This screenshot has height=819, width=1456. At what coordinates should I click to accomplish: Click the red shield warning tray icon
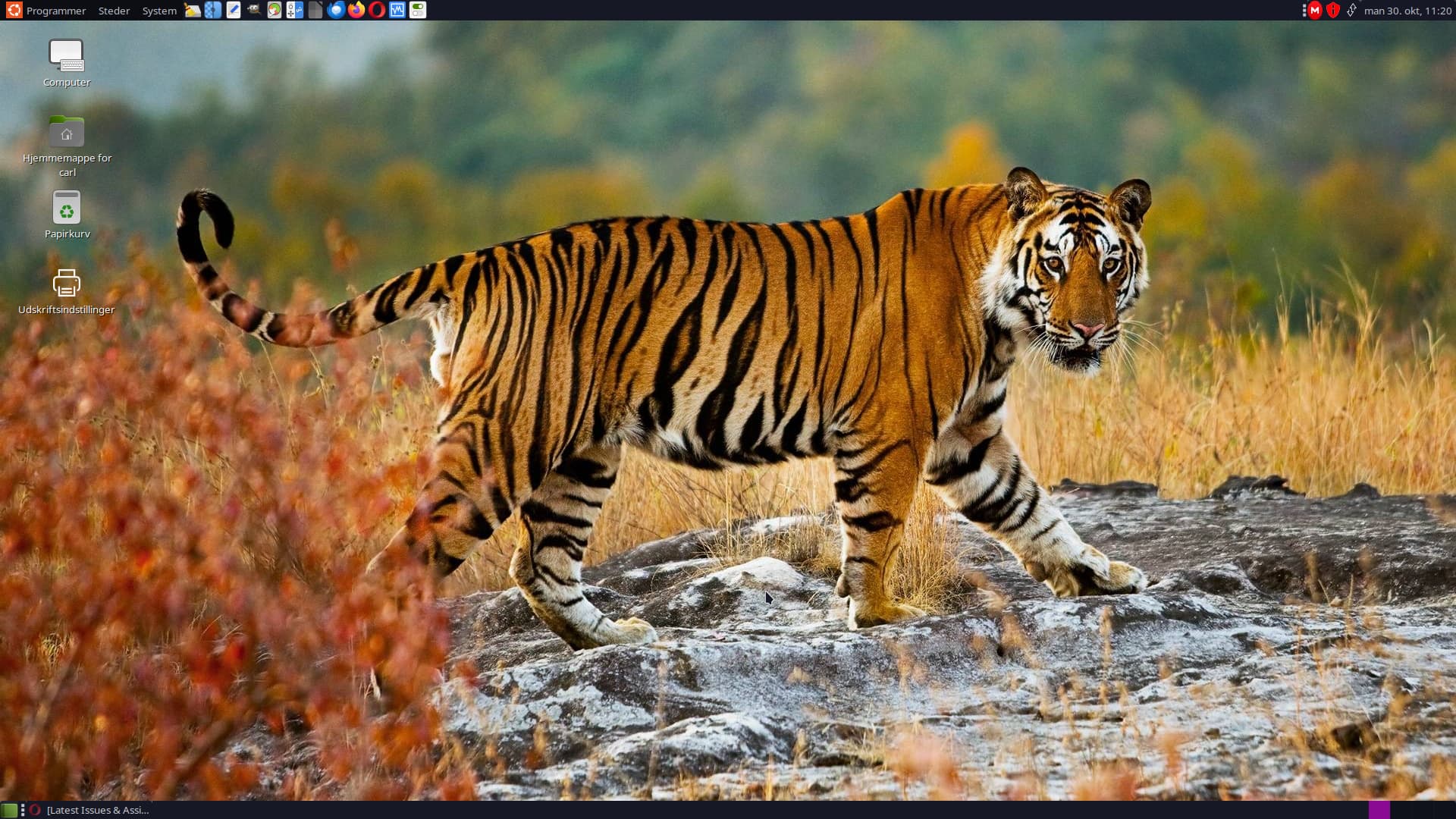pos(1333,11)
